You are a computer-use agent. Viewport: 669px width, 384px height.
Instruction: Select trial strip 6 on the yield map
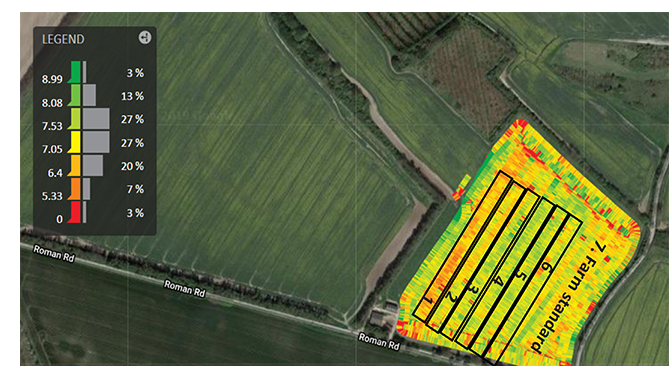[x=533, y=289]
